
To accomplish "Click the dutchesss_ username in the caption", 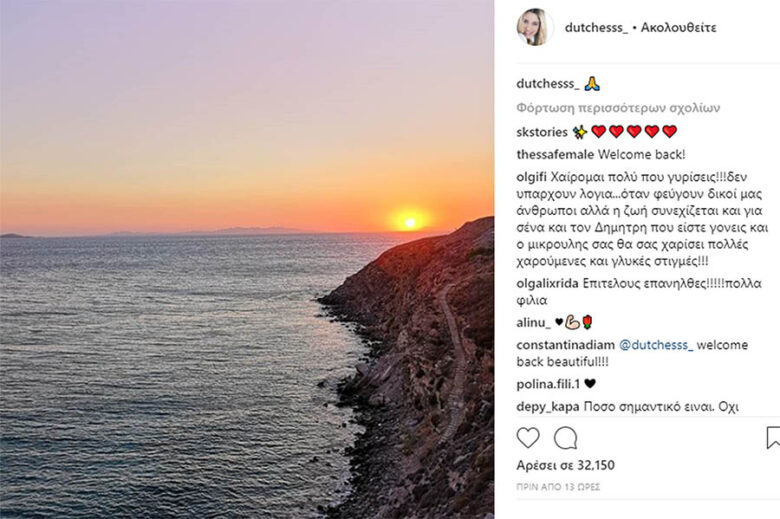I will [x=548, y=84].
